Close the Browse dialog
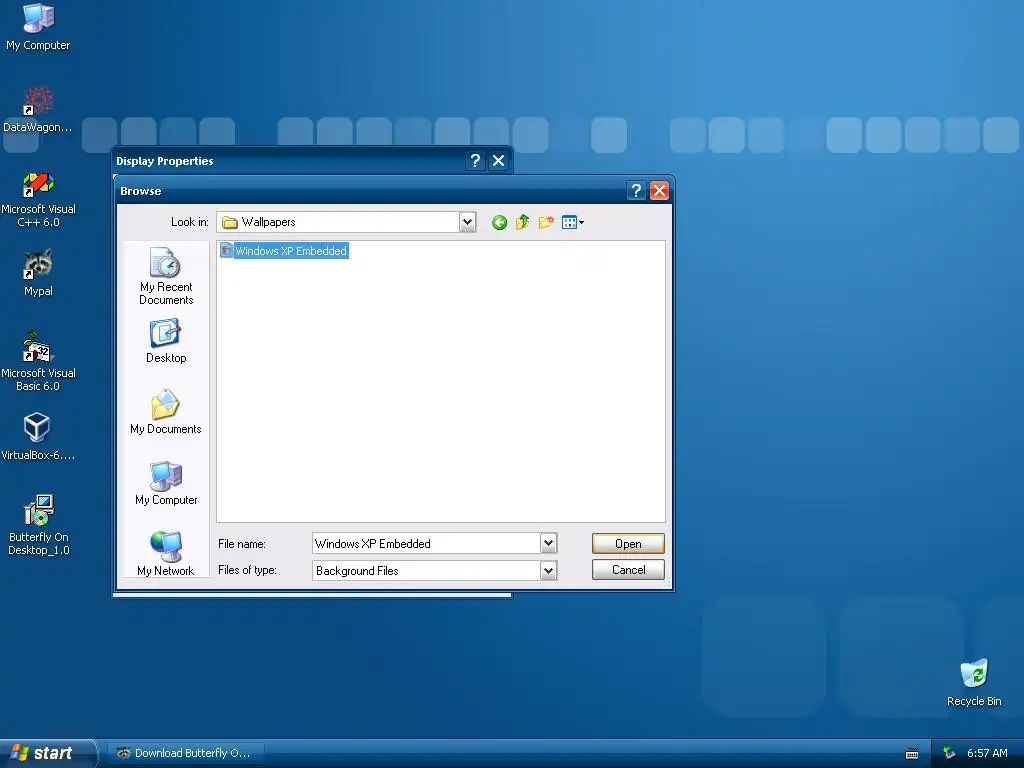 660,191
